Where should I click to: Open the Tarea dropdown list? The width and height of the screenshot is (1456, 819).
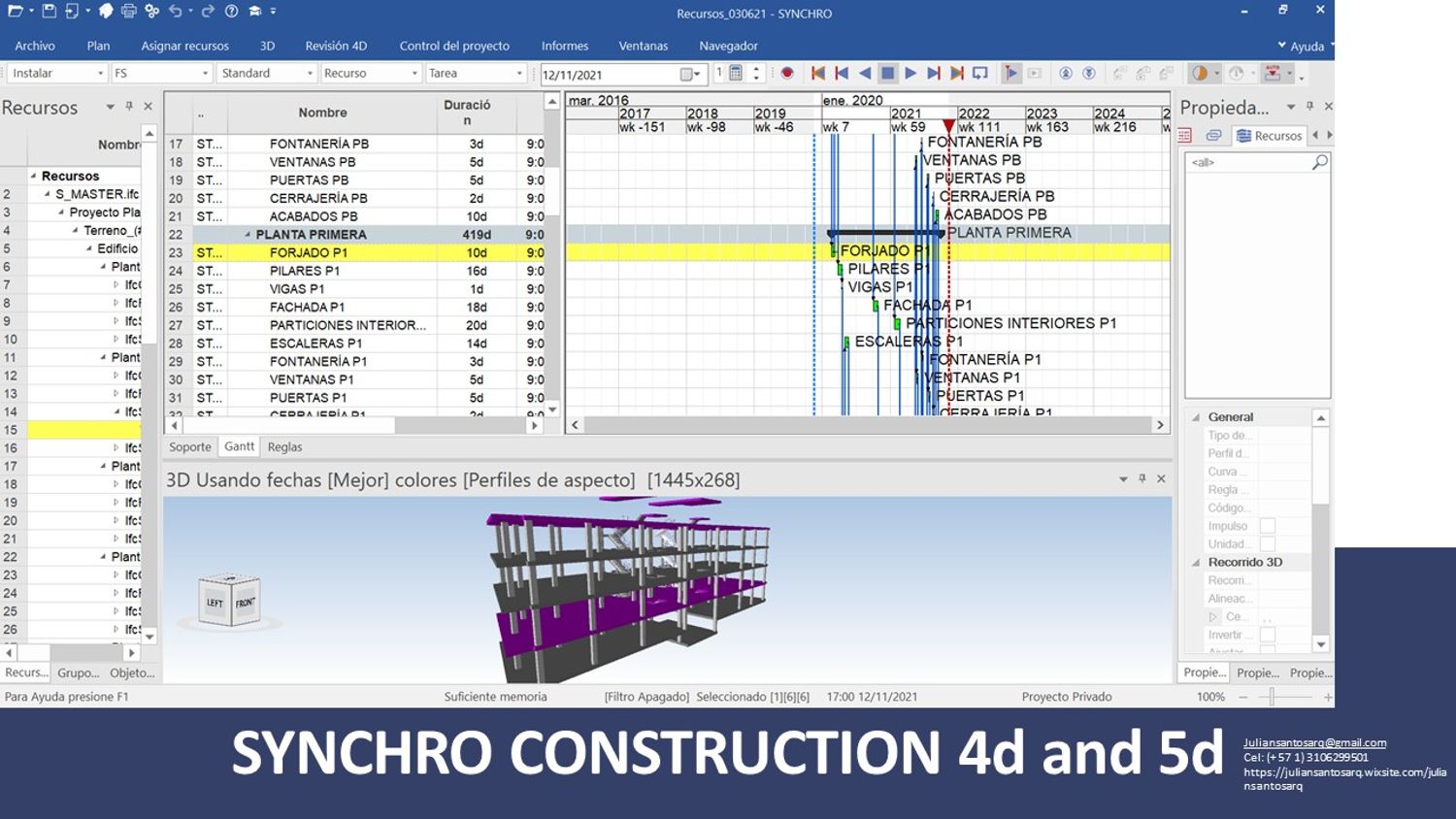(x=518, y=74)
